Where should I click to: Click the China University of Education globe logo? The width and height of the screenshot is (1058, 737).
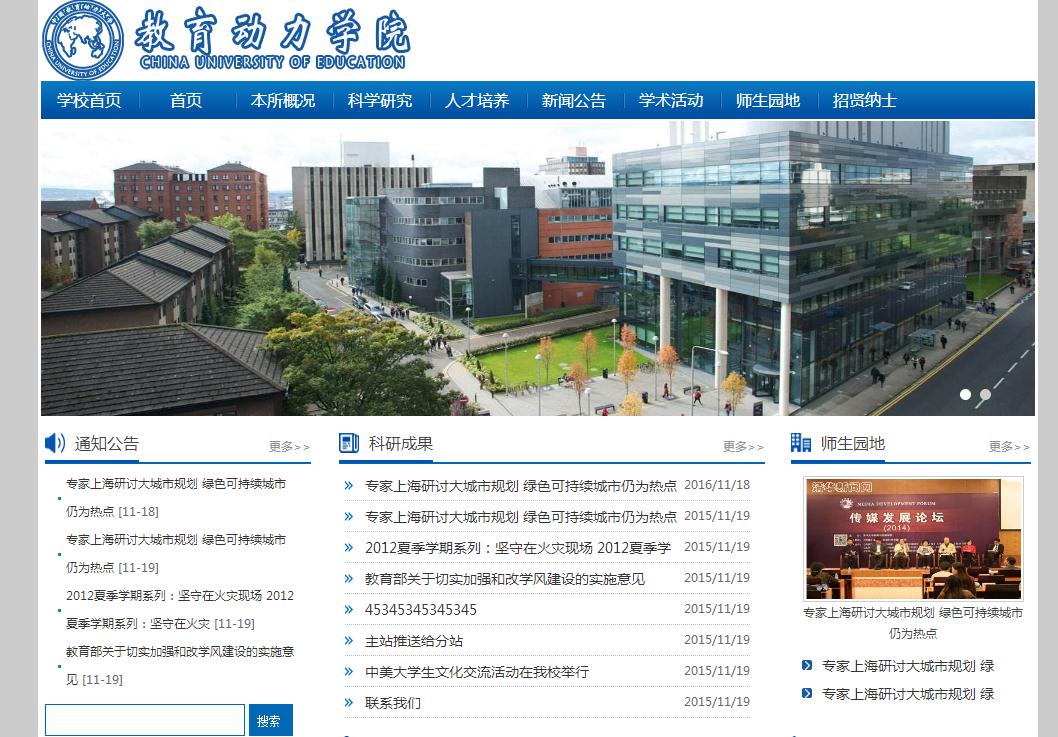click(83, 41)
